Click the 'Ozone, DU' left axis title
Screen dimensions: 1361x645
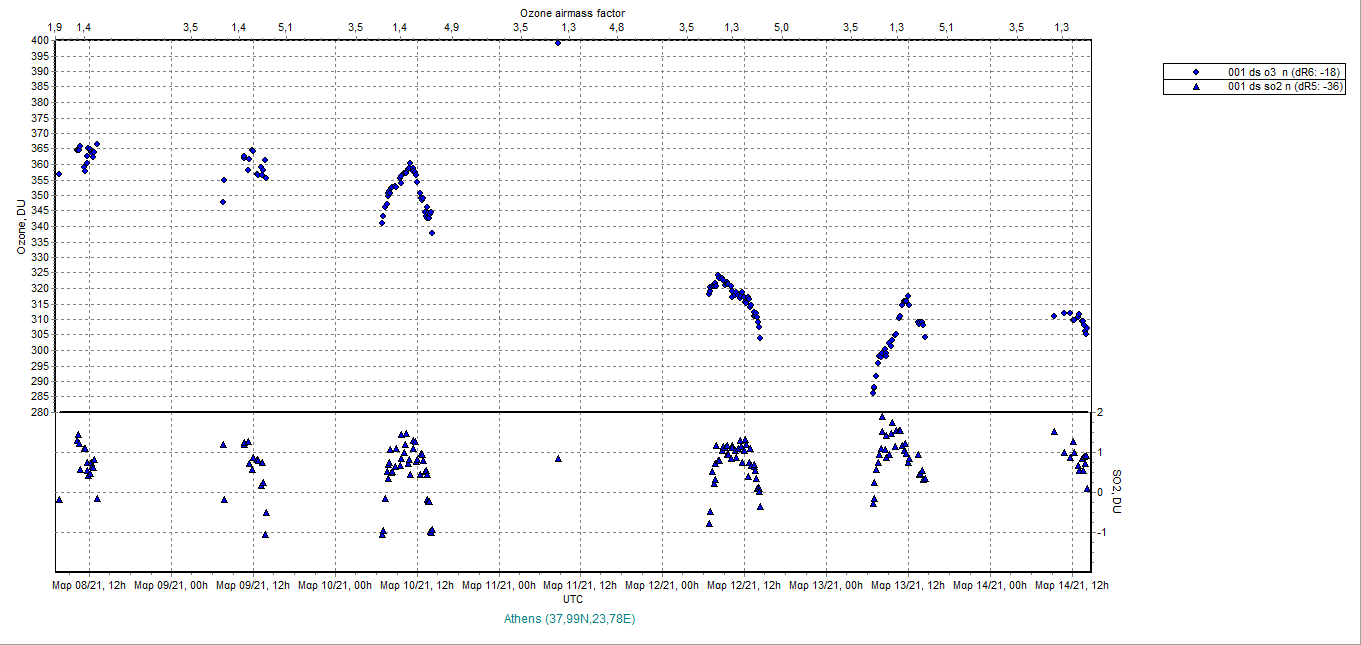(20, 226)
